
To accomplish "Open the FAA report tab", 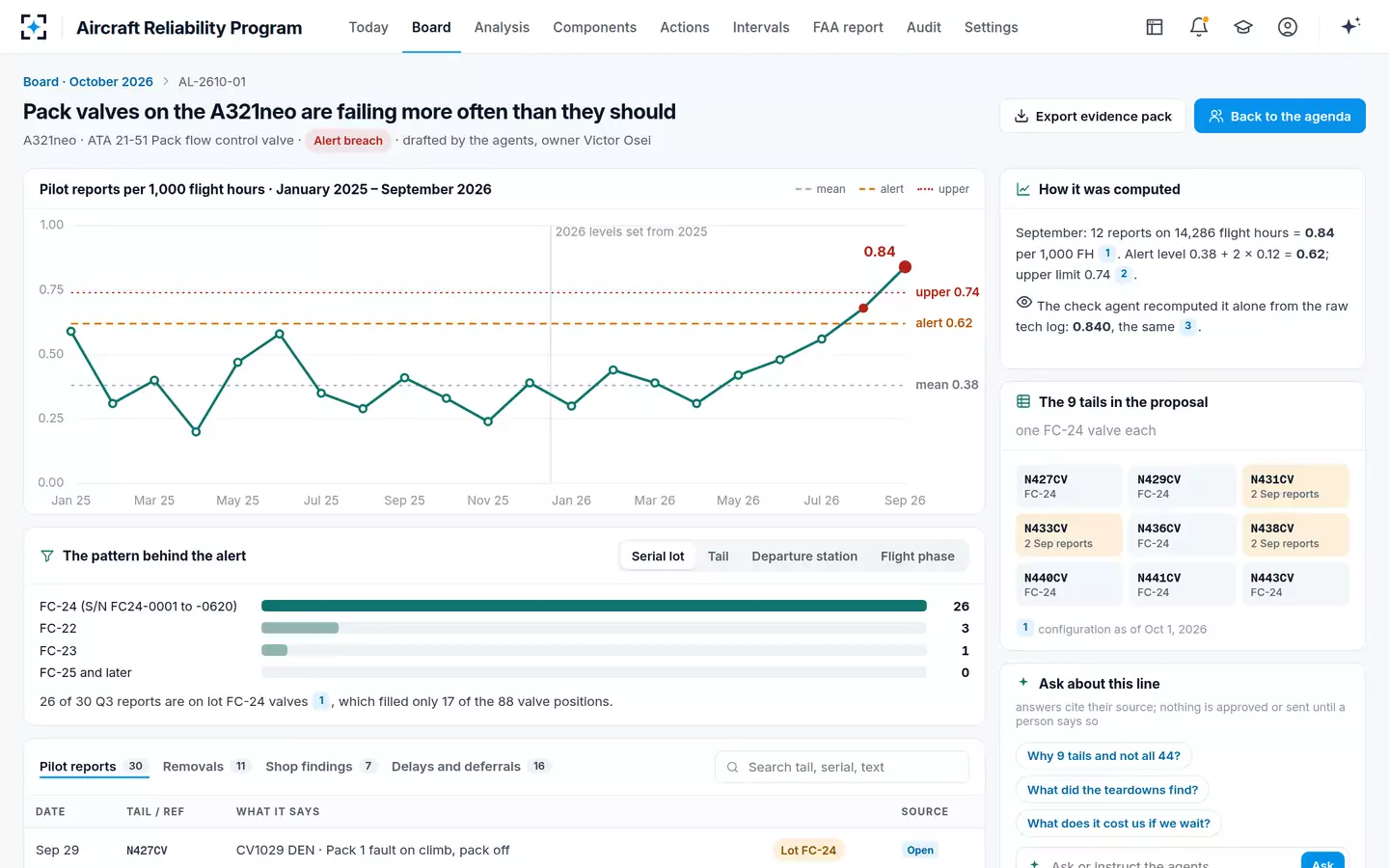I will [848, 27].
